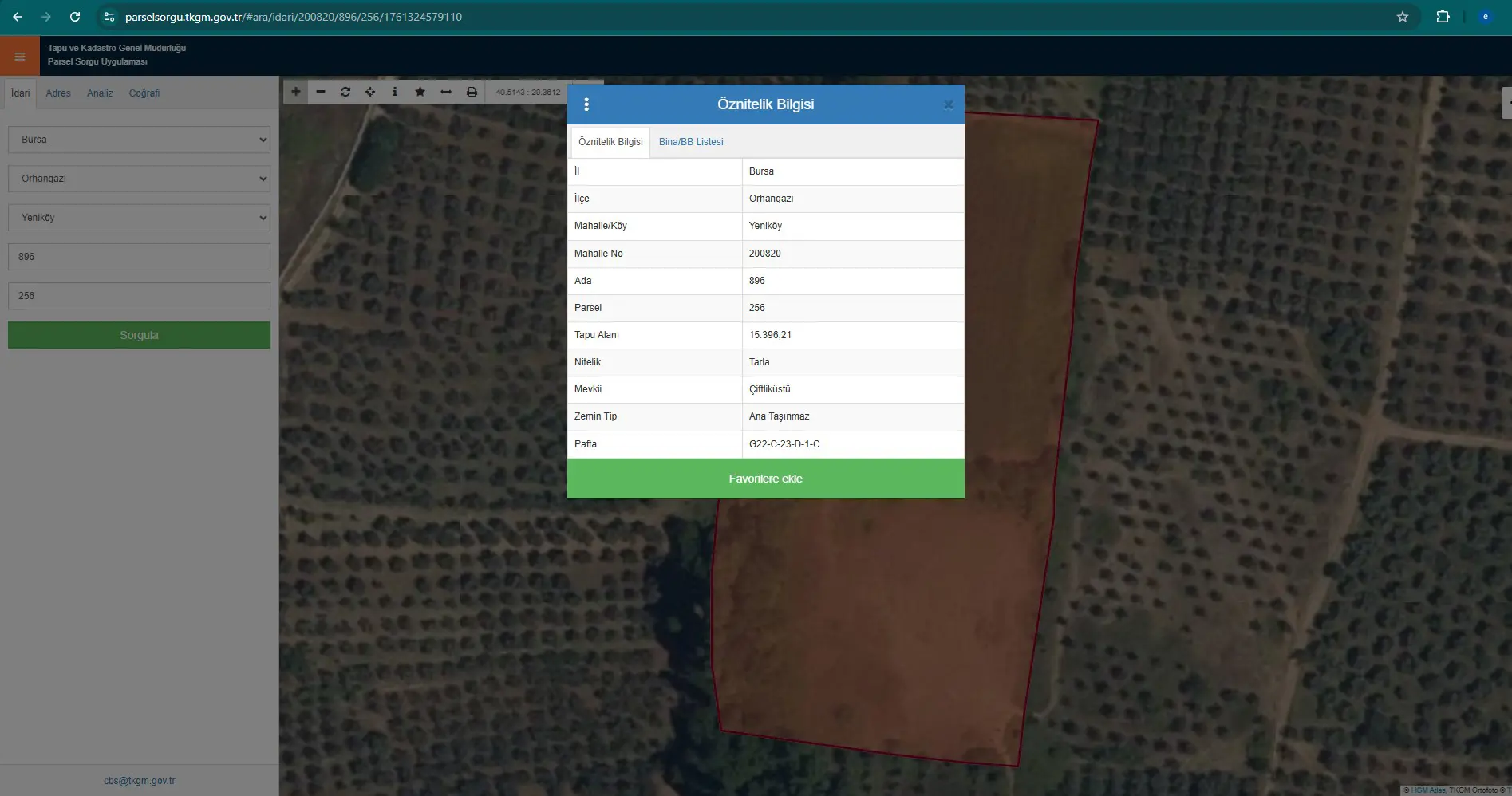Switch to the Analiz tab
The width and height of the screenshot is (1512, 796).
pos(100,93)
